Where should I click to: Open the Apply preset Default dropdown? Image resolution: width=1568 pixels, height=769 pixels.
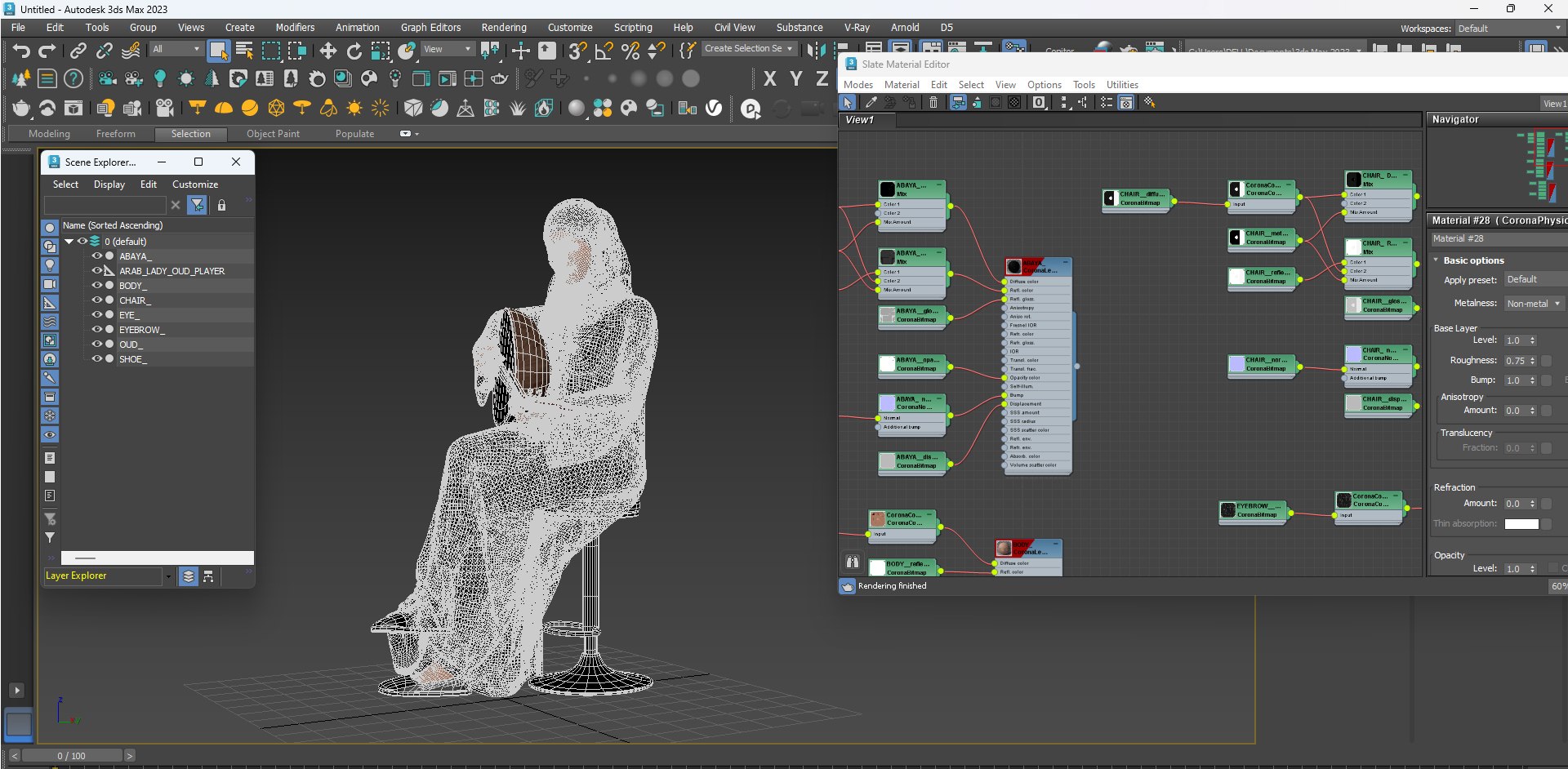pos(1535,279)
